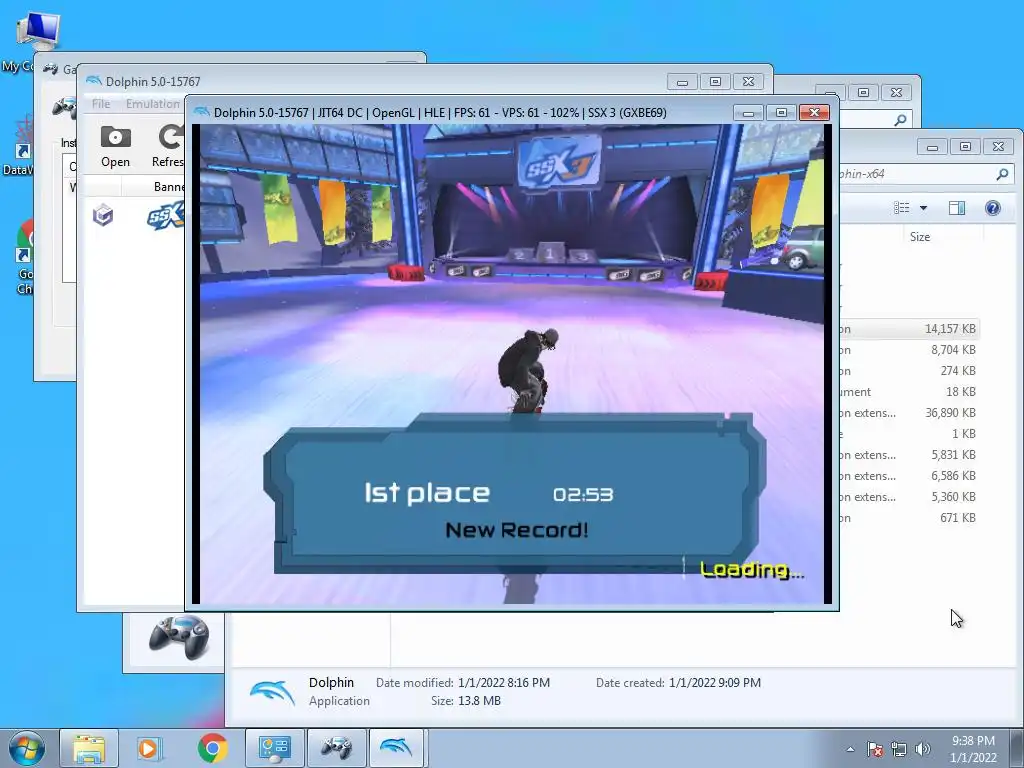Click the Dolphin application icon in details pane
The image size is (1024, 768).
pos(272,692)
